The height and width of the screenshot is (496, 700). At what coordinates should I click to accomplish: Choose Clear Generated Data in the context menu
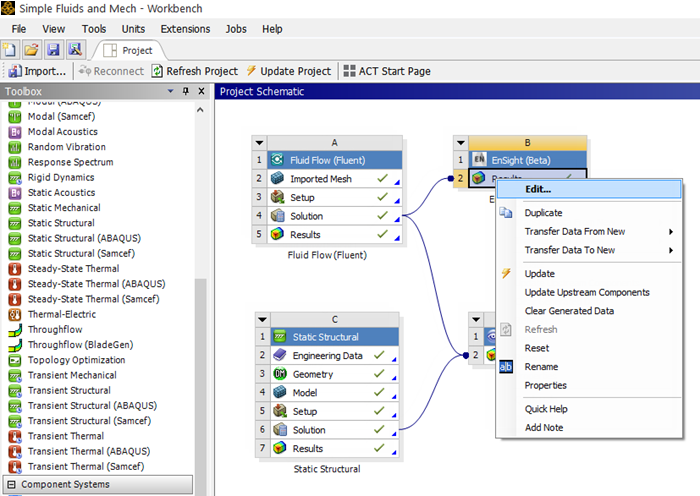(589, 311)
